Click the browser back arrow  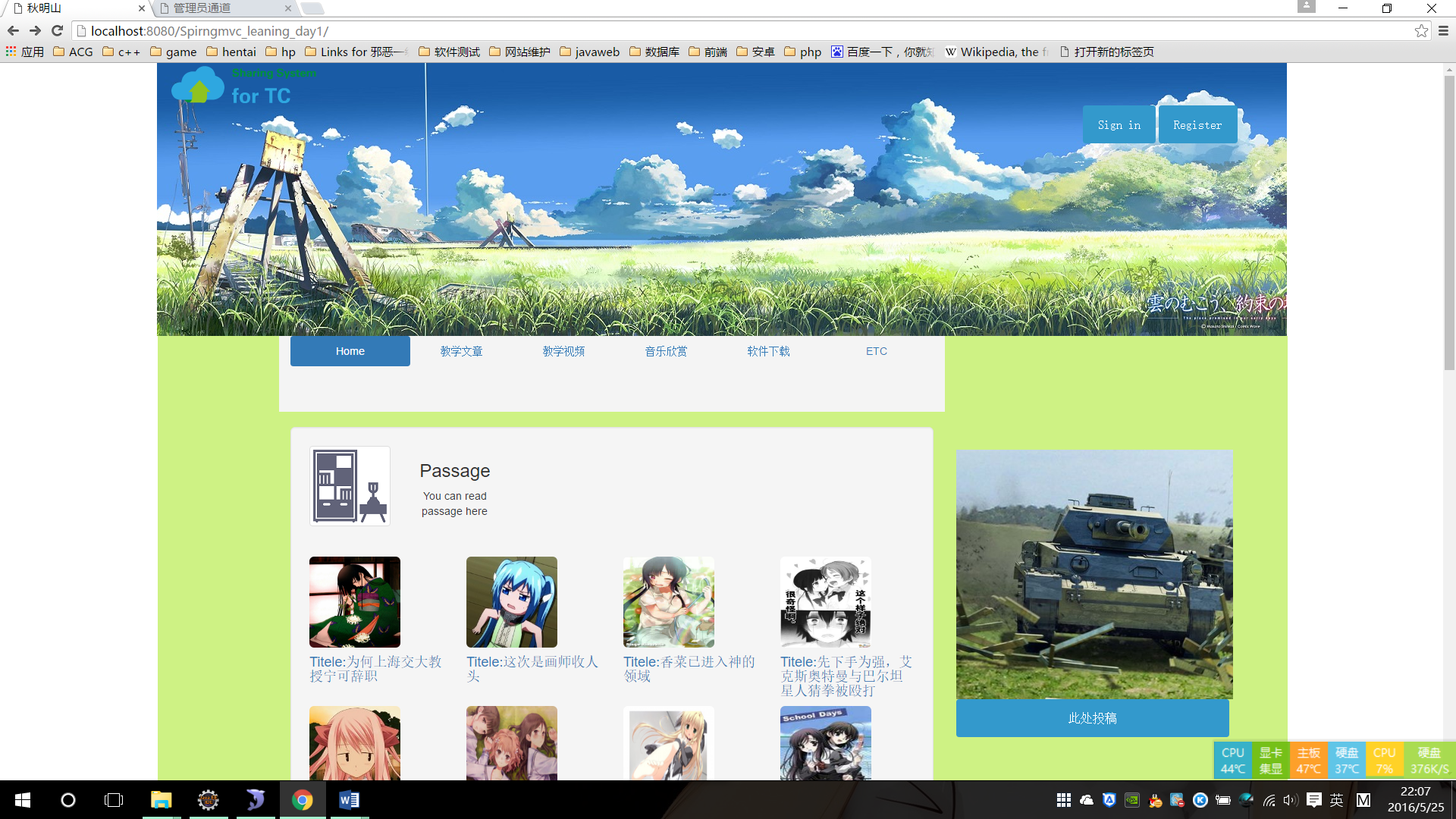(x=13, y=31)
